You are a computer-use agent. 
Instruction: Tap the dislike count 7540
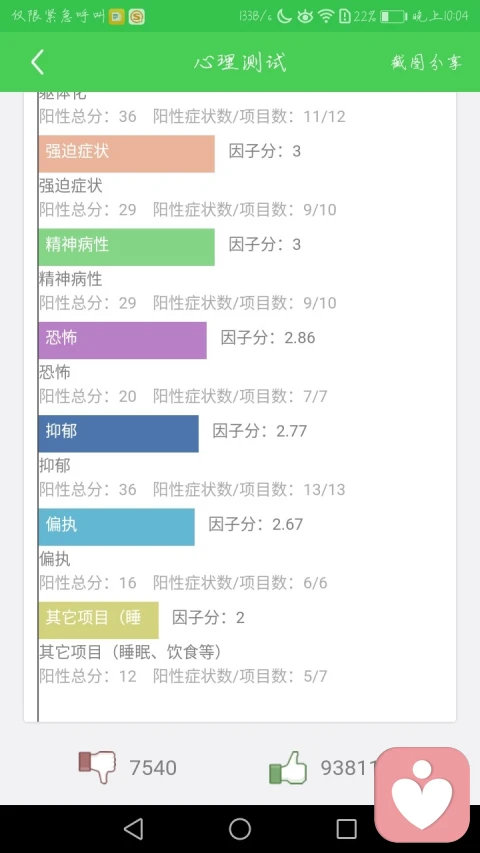click(153, 768)
